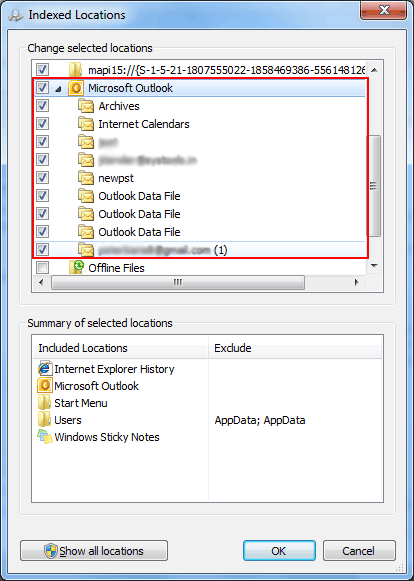
Task: Select Users in the included locations list
Action: pos(68,420)
